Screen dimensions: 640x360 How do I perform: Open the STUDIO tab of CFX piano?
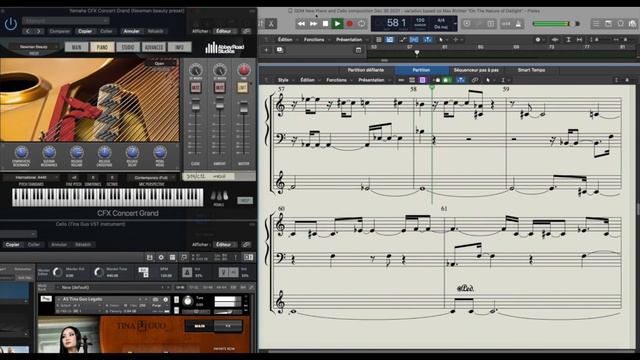click(128, 47)
